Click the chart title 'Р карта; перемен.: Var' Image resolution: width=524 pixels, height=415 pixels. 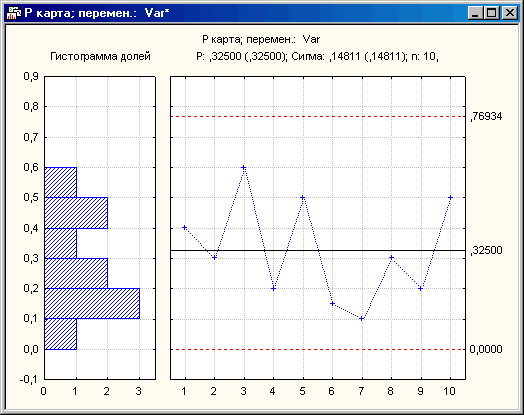tap(261, 39)
